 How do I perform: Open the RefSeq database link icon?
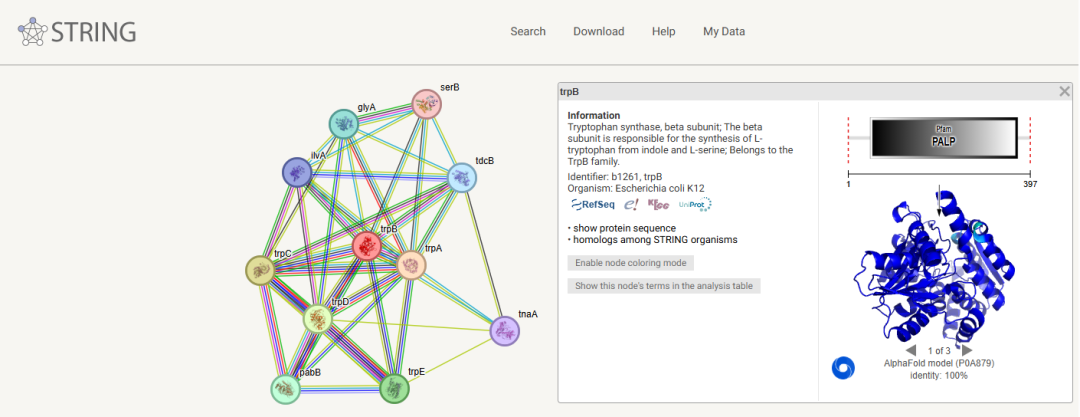[x=591, y=204]
